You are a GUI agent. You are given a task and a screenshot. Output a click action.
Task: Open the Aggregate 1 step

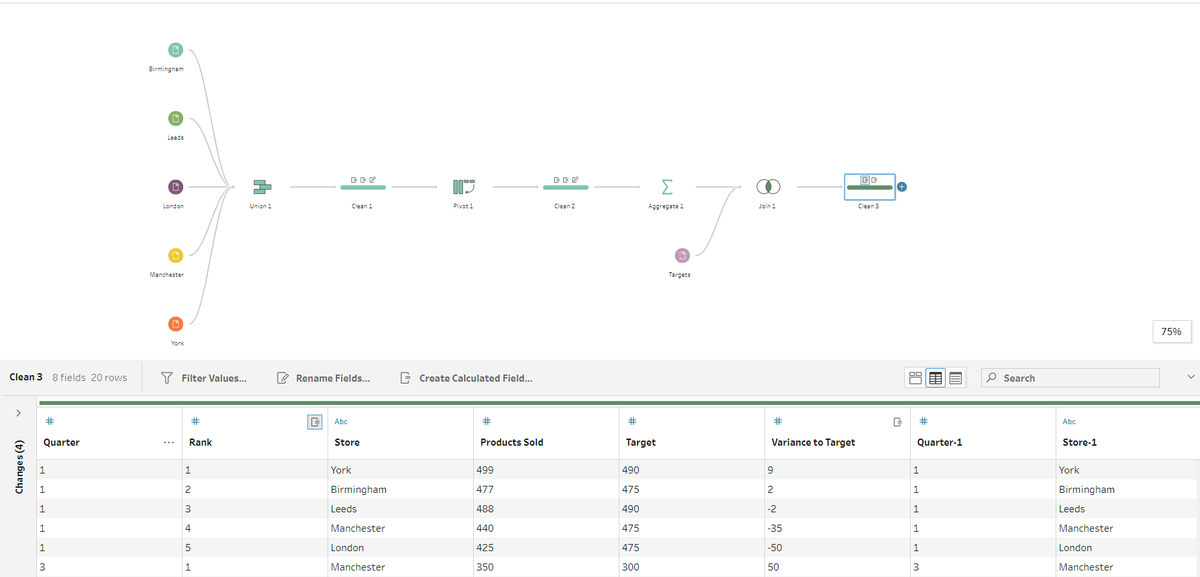pyautogui.click(x=666, y=187)
